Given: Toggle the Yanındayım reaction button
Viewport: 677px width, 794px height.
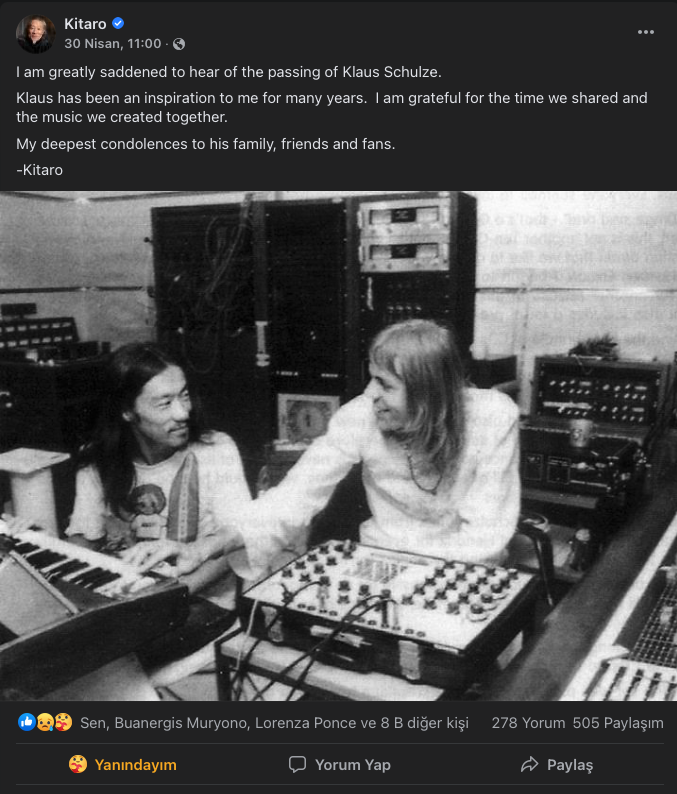Looking at the screenshot, I should click(x=123, y=765).
